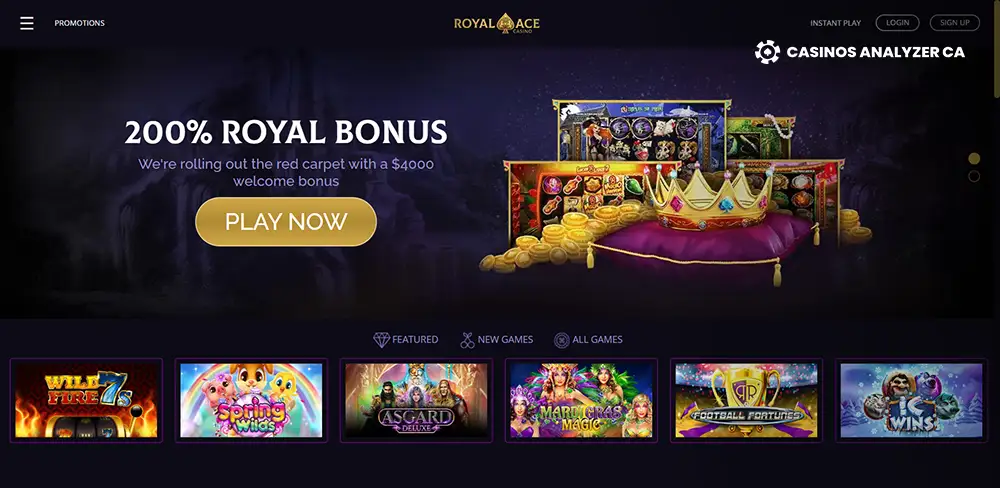Click the Sign Up button
This screenshot has width=1000, height=488.
[x=955, y=23]
